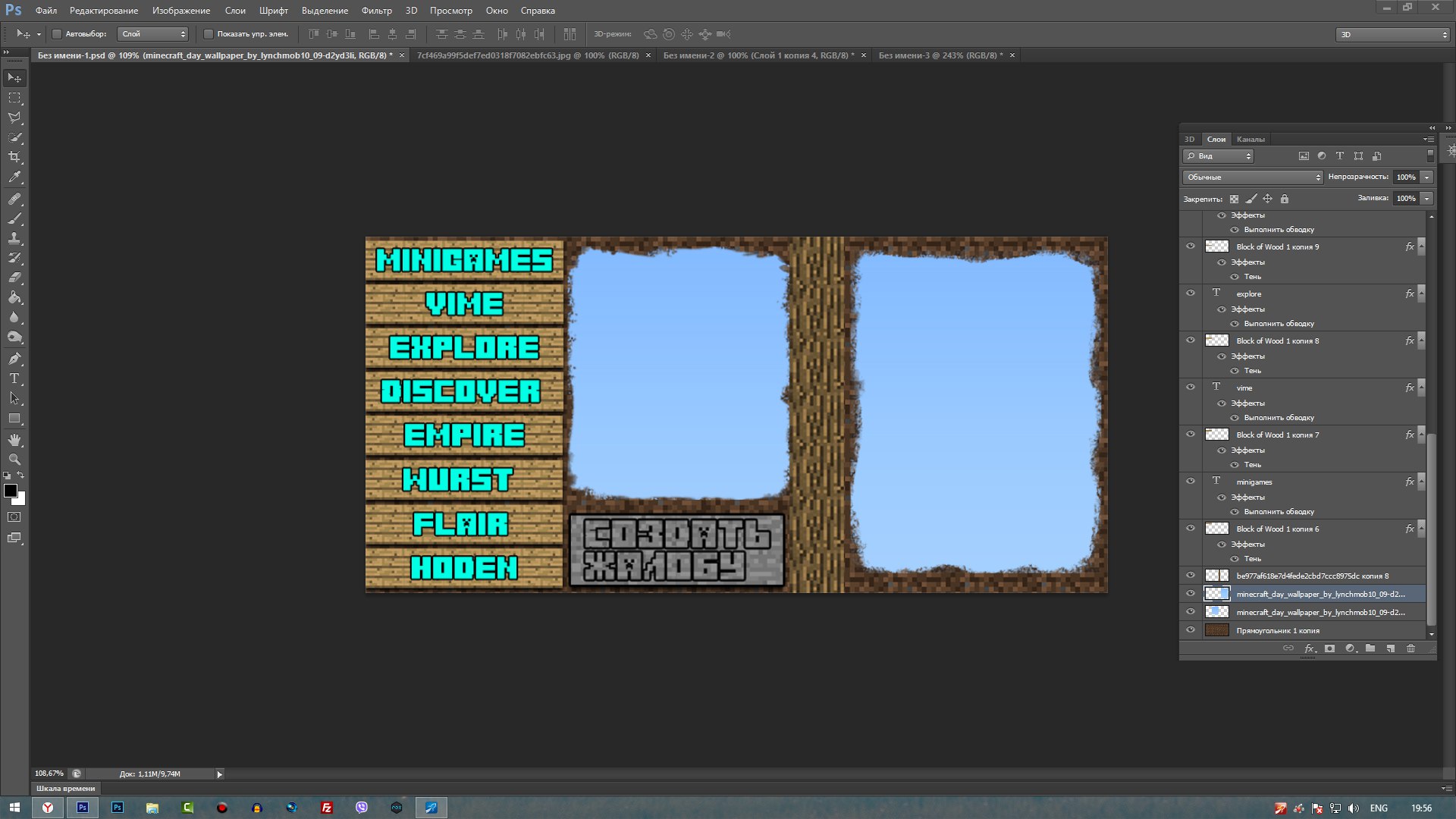Select the Horizontal Type tool
This screenshot has width=1456, height=819.
click(x=14, y=378)
